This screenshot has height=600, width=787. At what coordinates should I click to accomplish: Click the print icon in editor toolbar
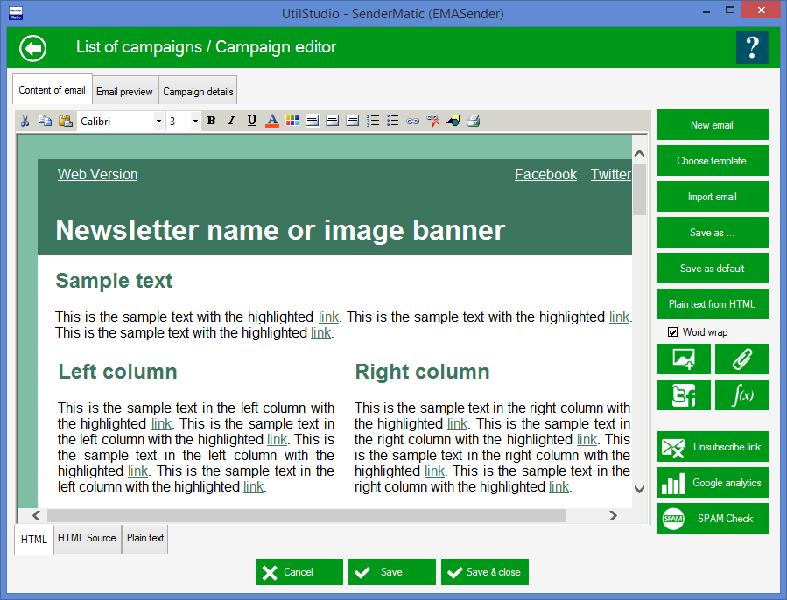pyautogui.click(x=473, y=121)
